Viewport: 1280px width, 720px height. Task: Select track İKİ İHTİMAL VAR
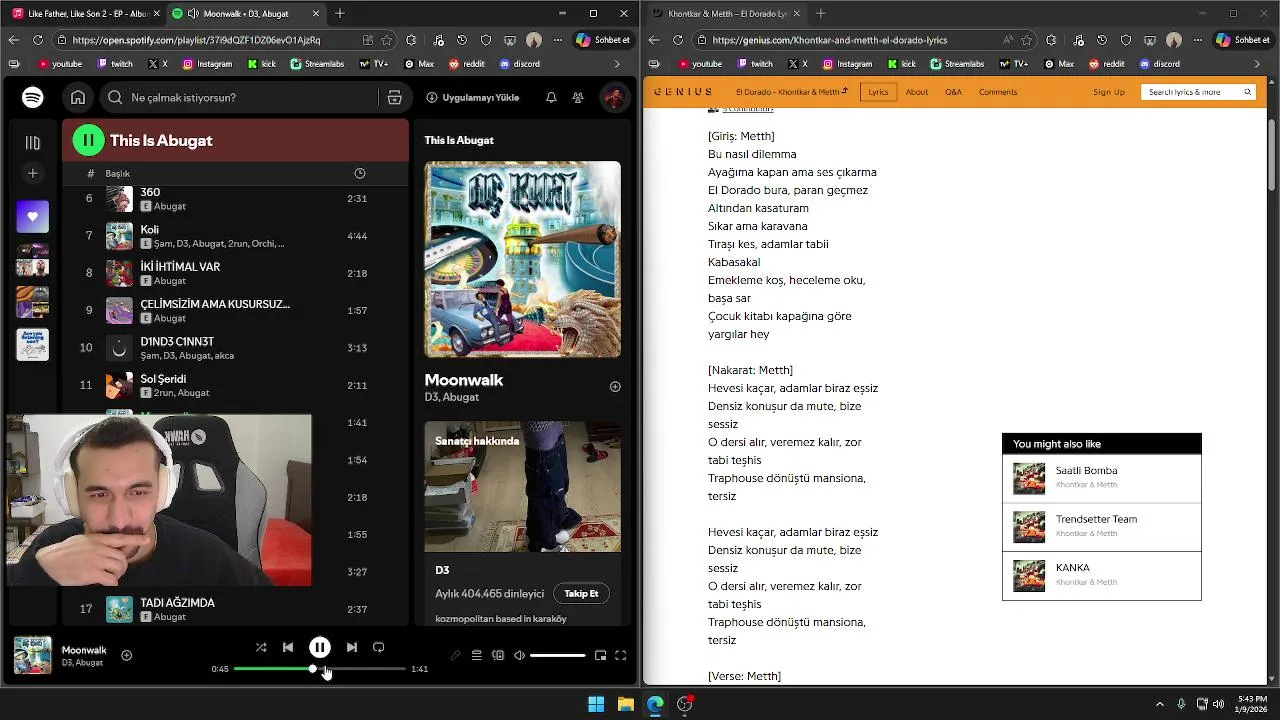[x=236, y=273]
